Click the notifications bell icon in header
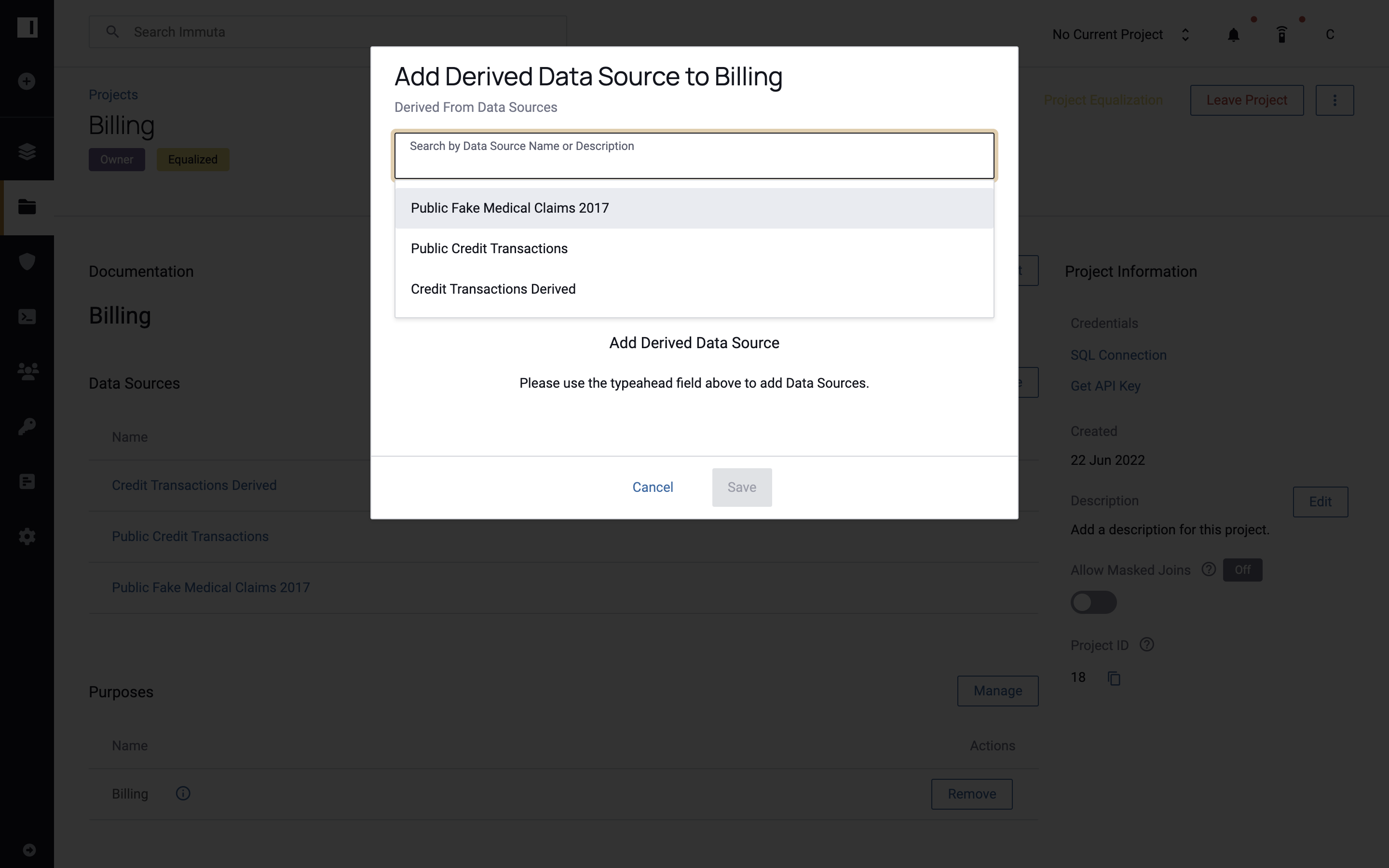This screenshot has height=868, width=1389. 1233,34
